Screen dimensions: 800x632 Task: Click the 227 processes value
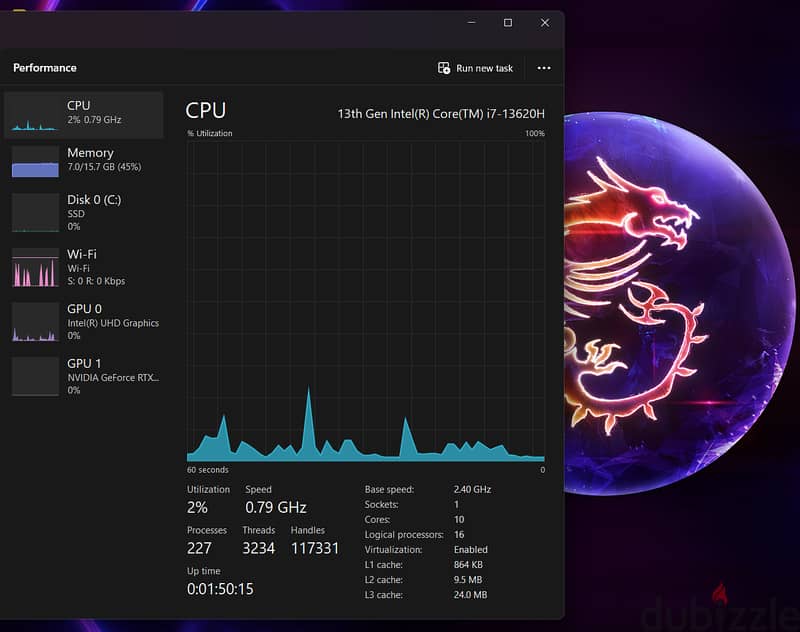[199, 548]
